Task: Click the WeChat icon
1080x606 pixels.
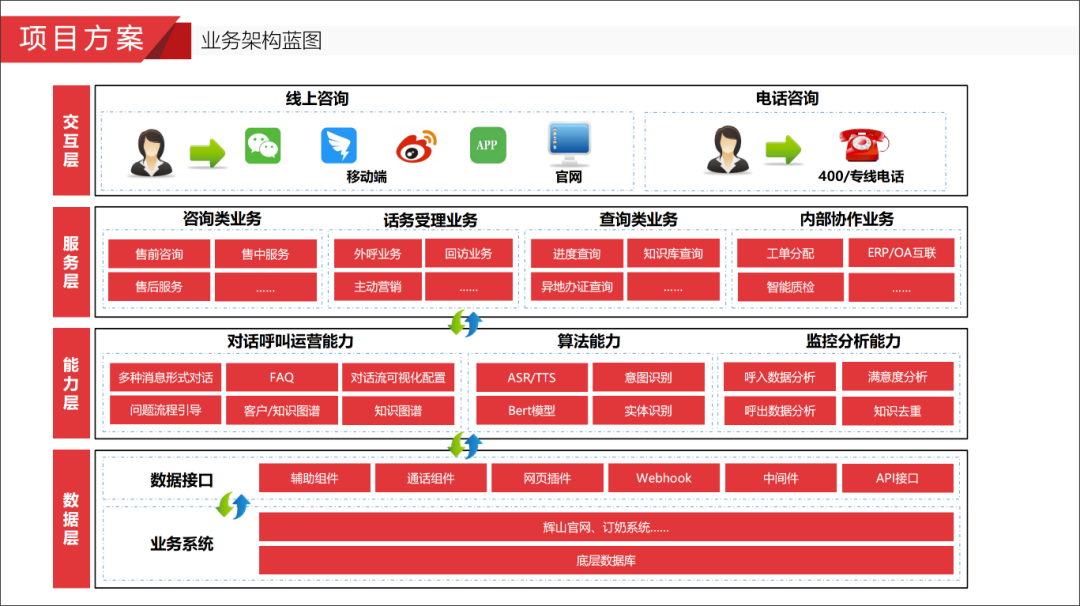Action: coord(262,145)
